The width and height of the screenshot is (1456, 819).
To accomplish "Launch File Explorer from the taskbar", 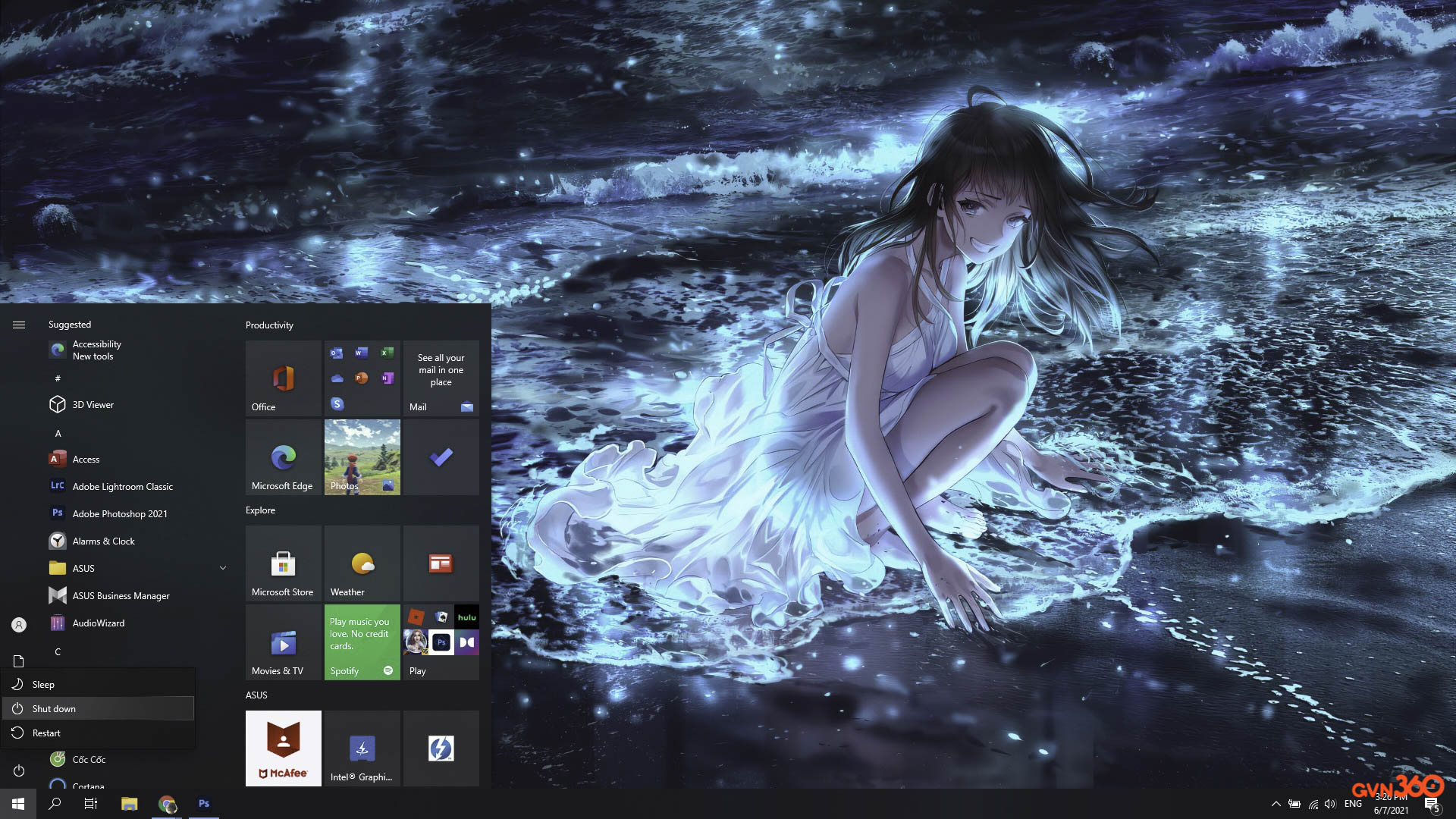I will point(130,804).
